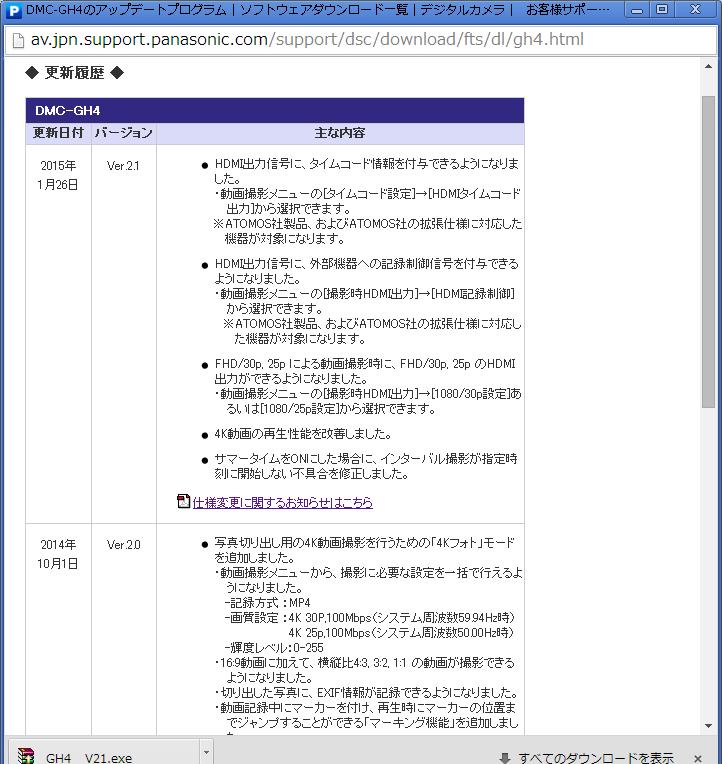
Task: Click the scroll down arrow on scrollbar
Action: point(708,726)
